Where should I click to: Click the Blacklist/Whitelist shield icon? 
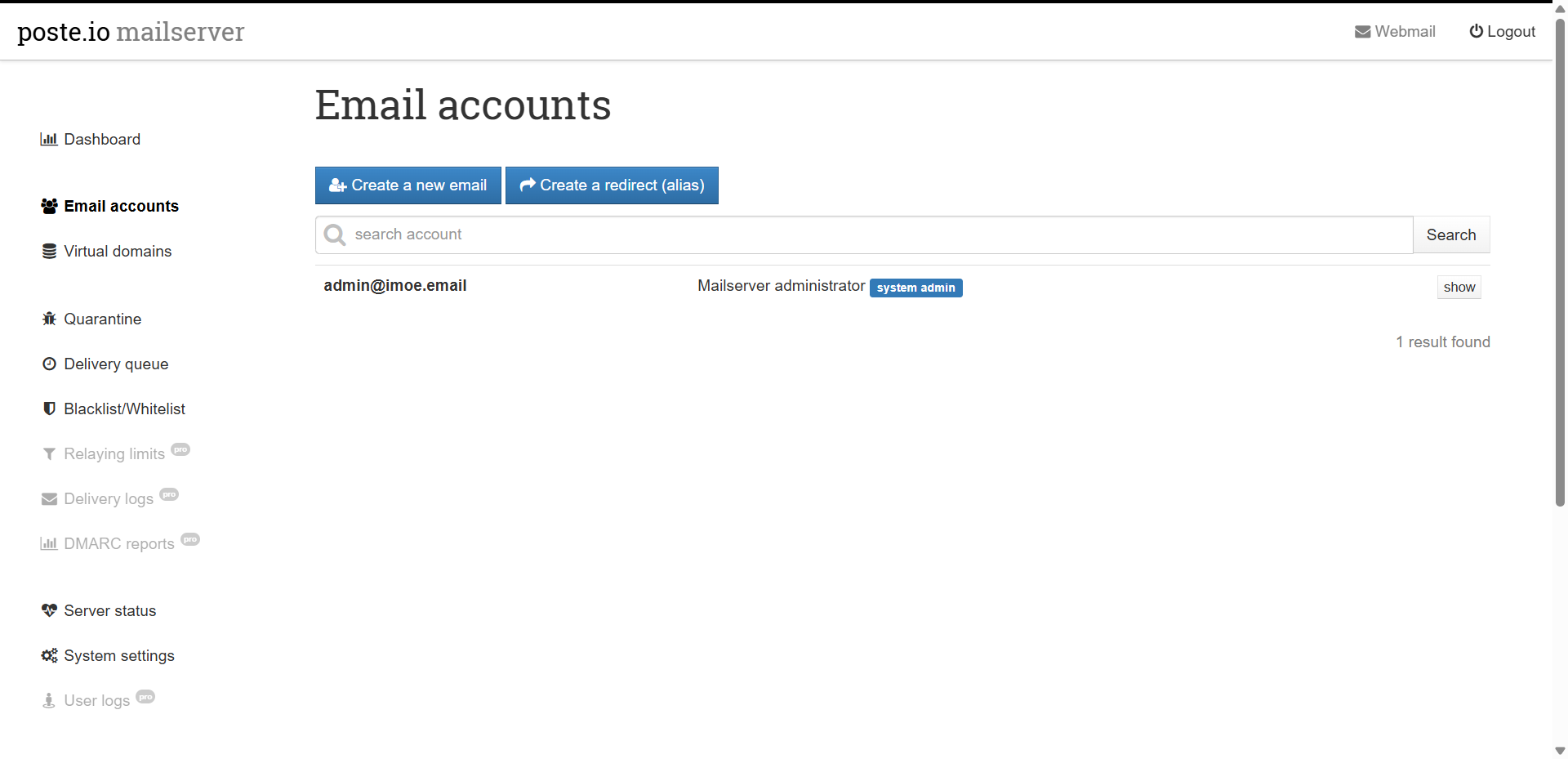pos(49,409)
